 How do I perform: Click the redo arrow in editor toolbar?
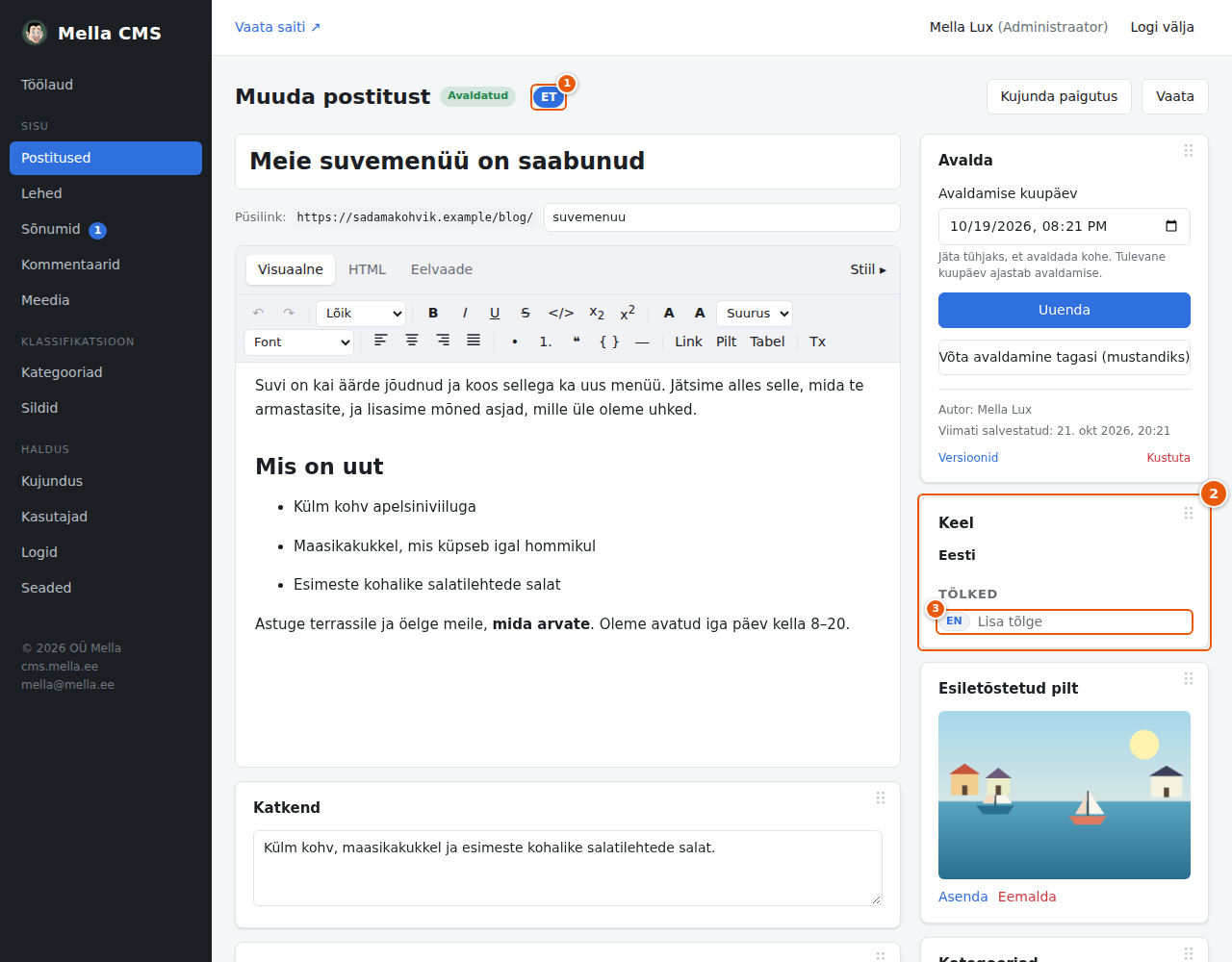click(x=289, y=313)
